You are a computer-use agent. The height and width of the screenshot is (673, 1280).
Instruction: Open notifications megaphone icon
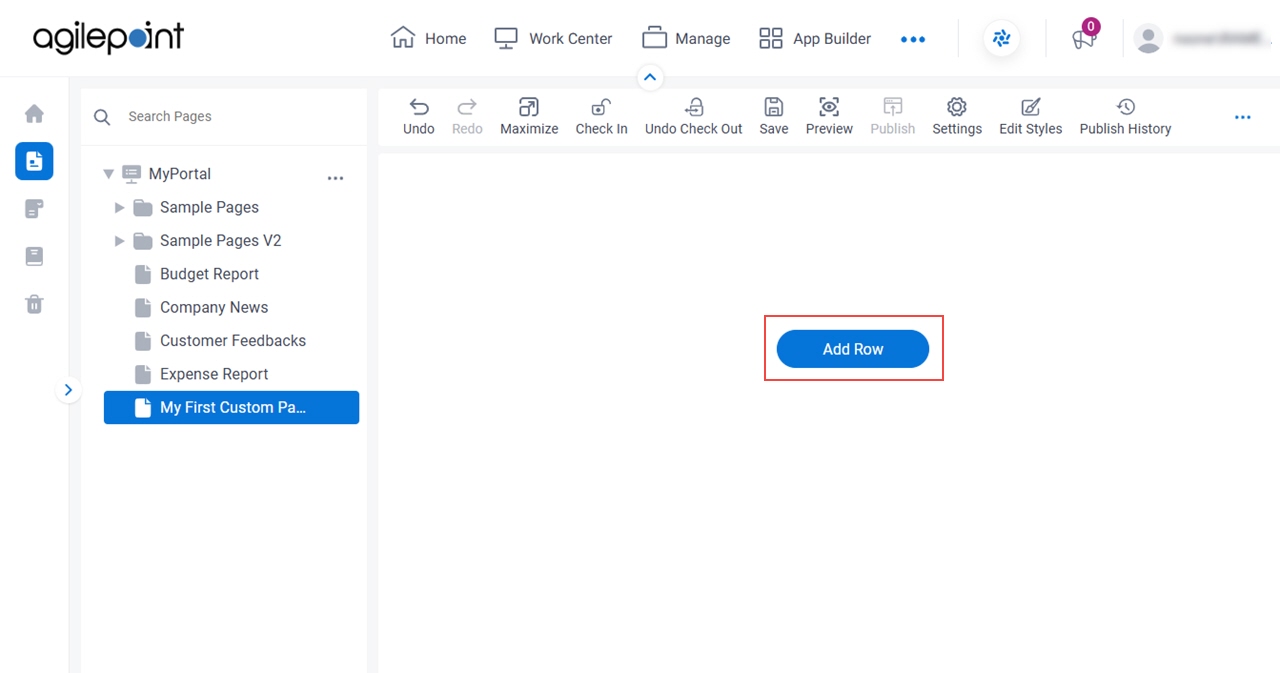(x=1084, y=38)
